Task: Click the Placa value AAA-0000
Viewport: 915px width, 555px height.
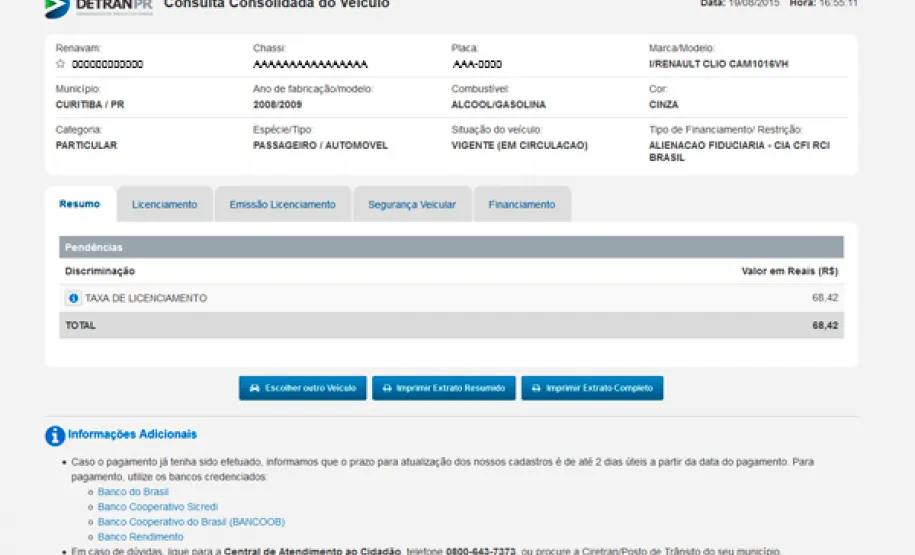Action: [x=477, y=64]
